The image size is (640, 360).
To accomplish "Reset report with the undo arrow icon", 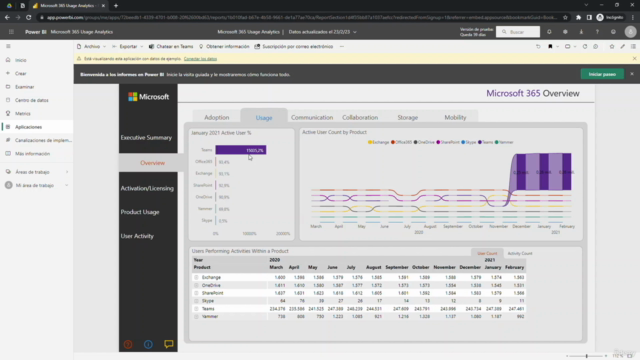I will click(x=538, y=47).
